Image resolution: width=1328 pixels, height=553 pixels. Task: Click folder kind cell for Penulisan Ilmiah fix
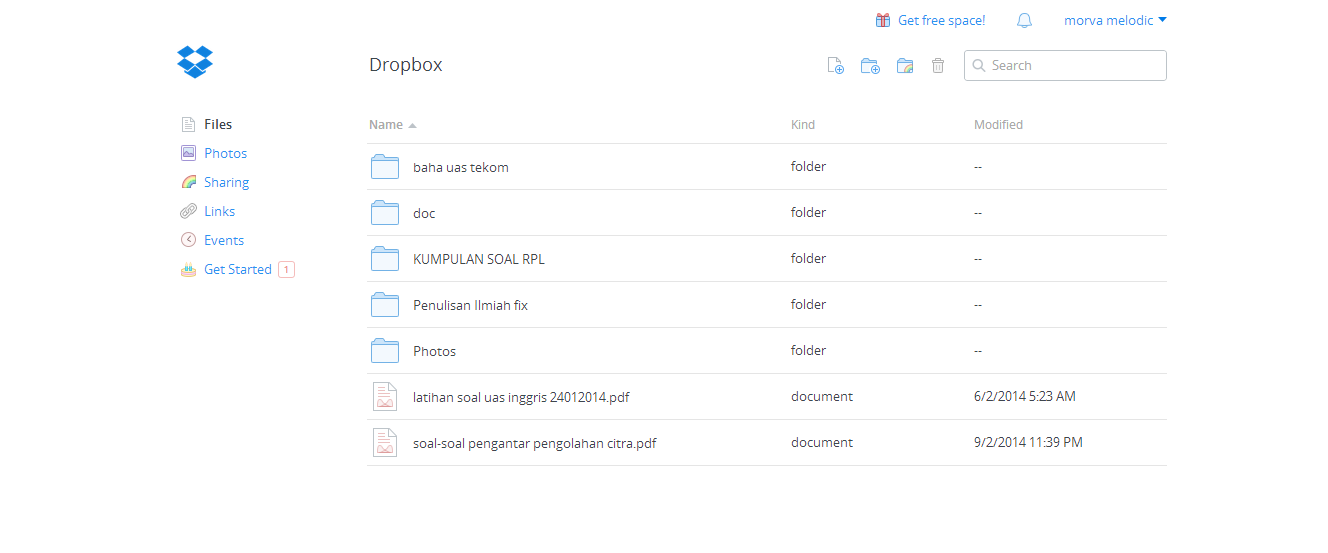(808, 304)
